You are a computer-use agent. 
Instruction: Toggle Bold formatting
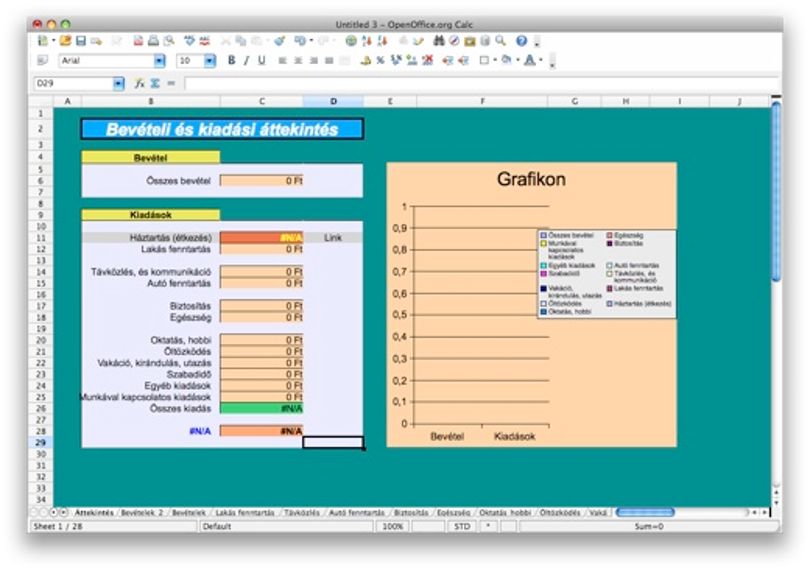(x=231, y=60)
